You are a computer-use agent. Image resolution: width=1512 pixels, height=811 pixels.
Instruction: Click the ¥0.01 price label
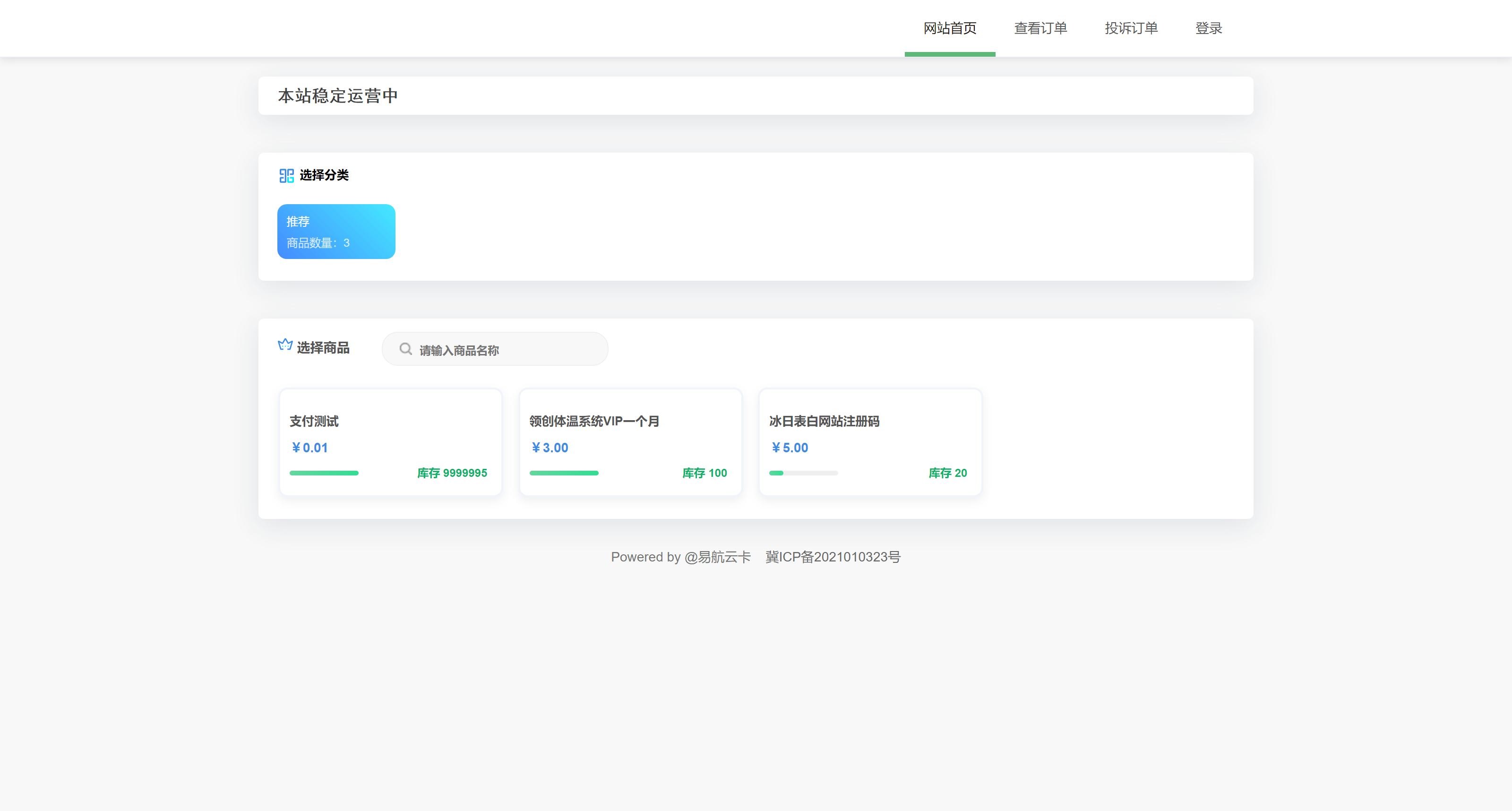[x=309, y=448]
